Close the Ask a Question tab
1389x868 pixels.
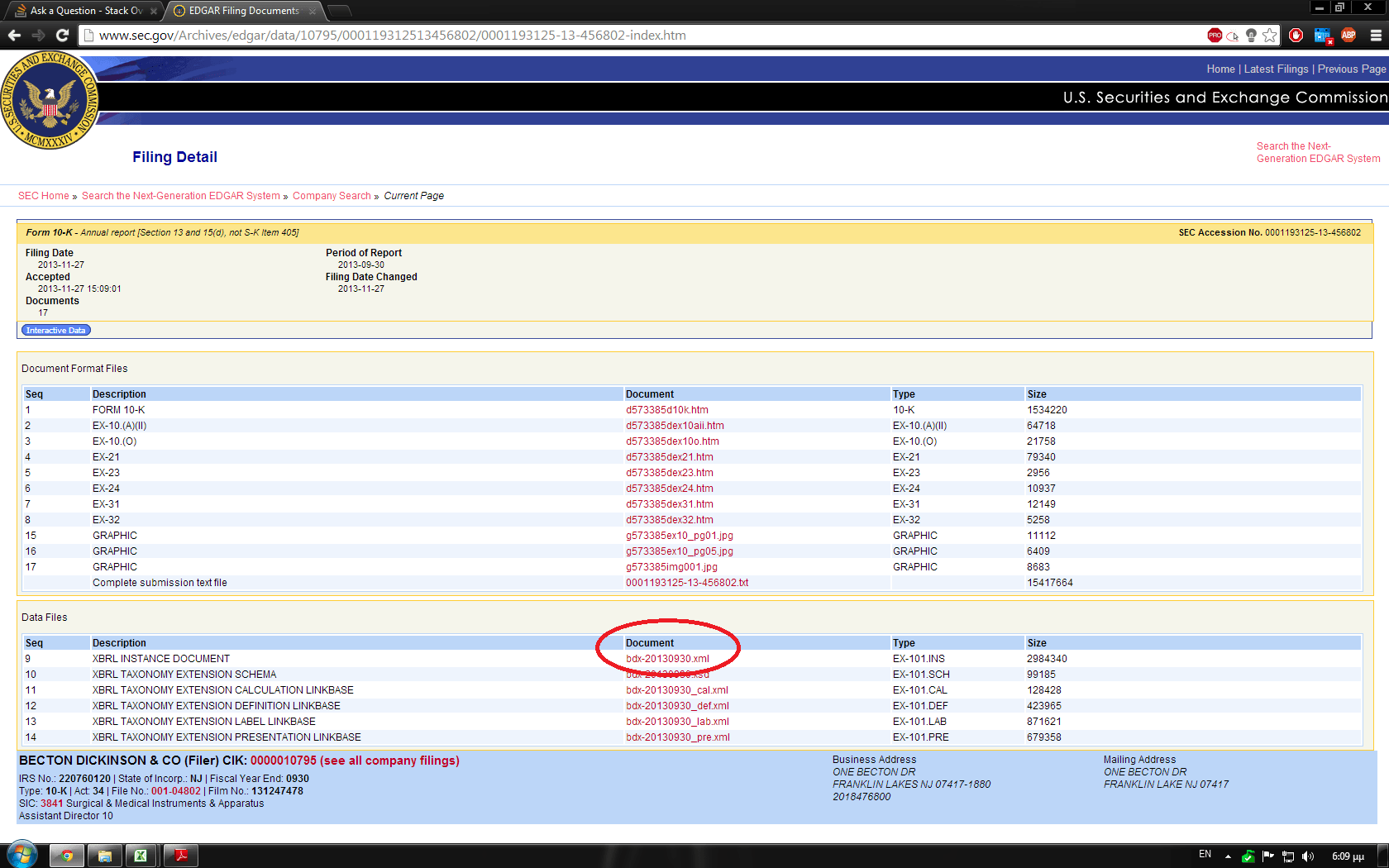[154, 12]
